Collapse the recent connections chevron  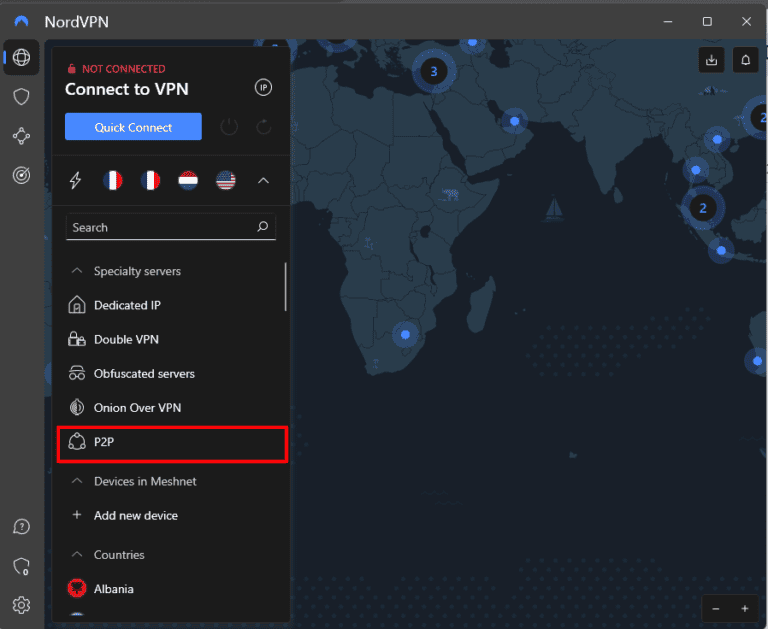pyautogui.click(x=263, y=181)
